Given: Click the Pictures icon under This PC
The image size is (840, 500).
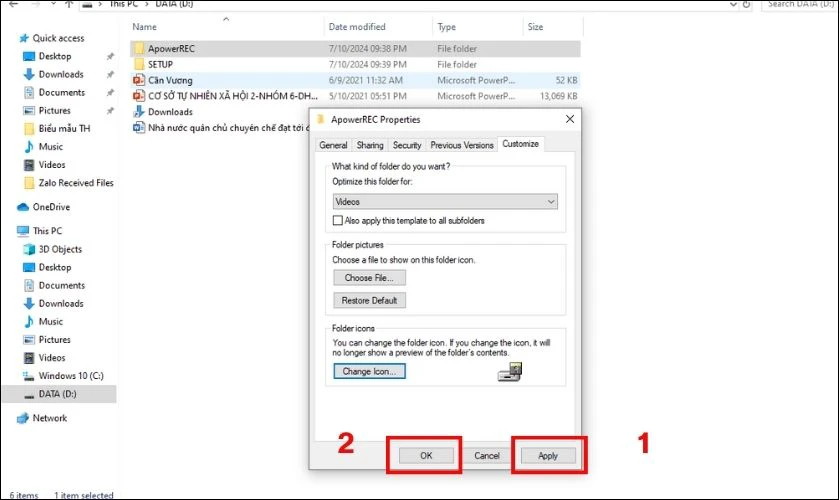Looking at the screenshot, I should tap(29, 340).
